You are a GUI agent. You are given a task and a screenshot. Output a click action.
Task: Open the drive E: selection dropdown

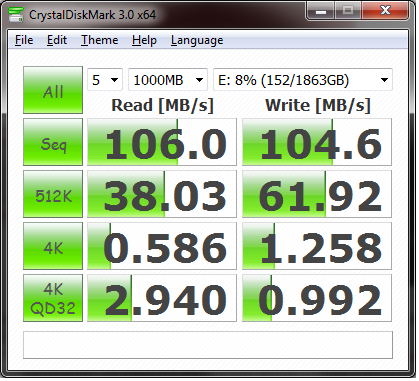pos(303,80)
